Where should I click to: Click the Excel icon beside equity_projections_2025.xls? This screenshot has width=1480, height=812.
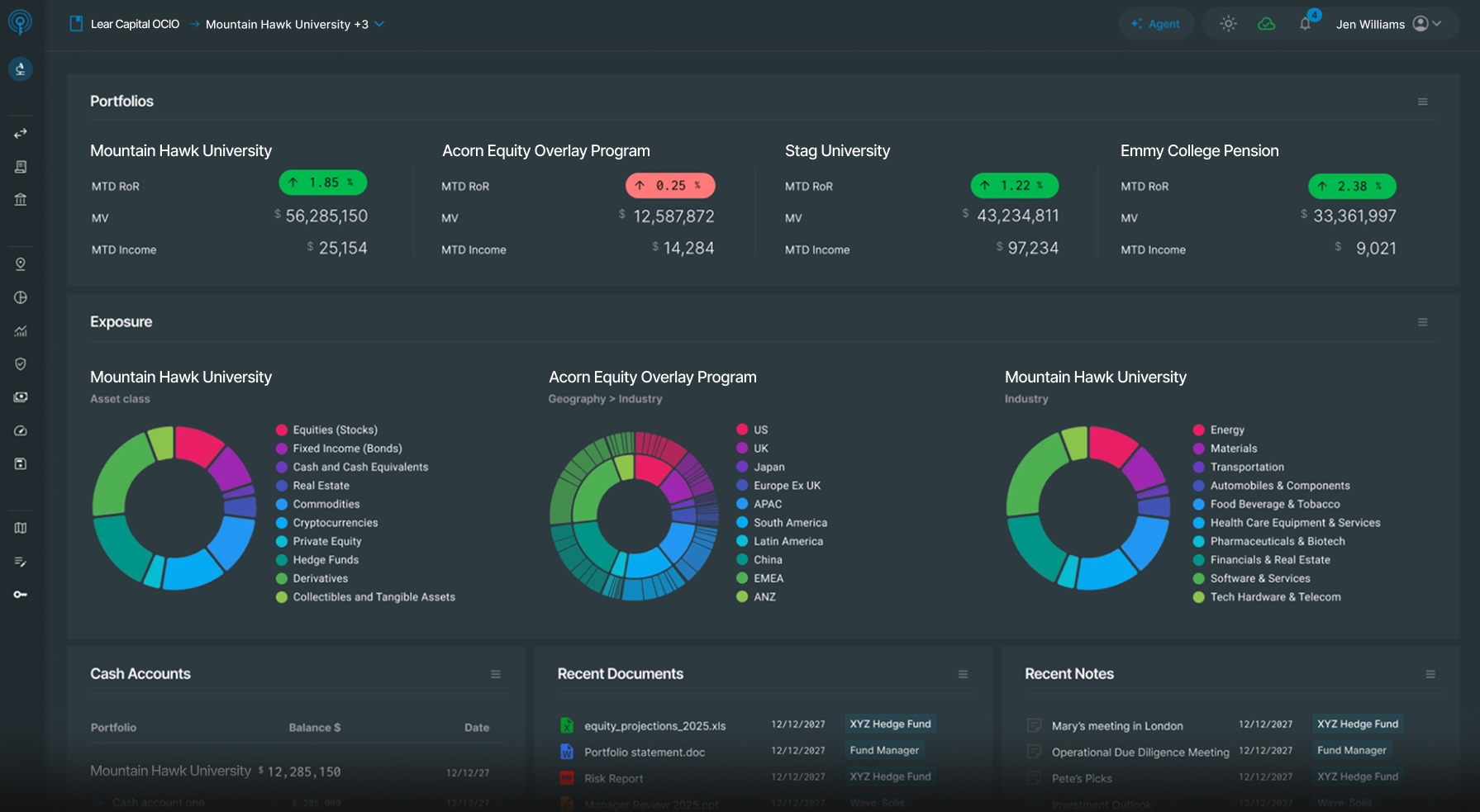point(566,724)
